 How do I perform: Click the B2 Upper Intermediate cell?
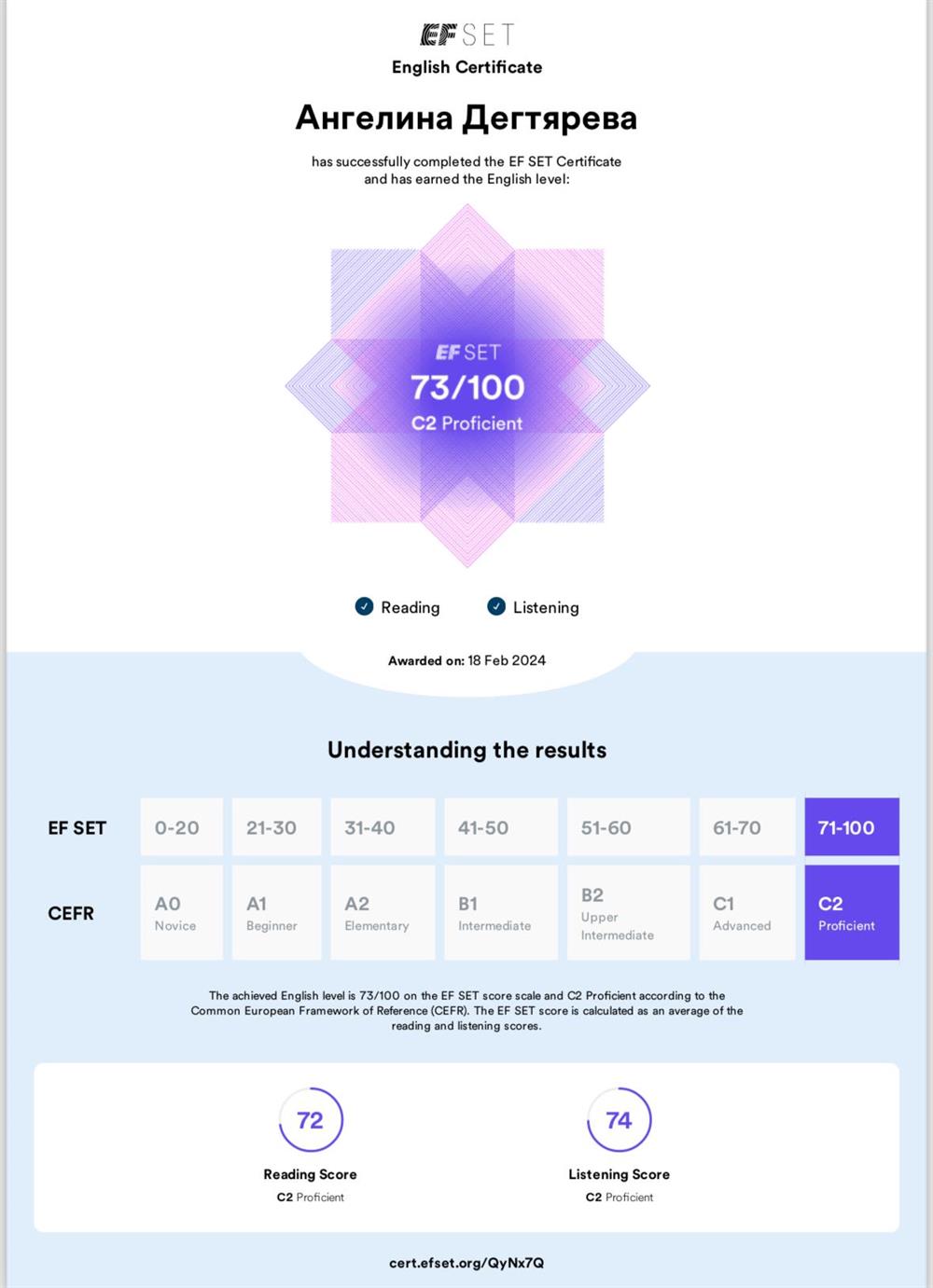(x=629, y=912)
